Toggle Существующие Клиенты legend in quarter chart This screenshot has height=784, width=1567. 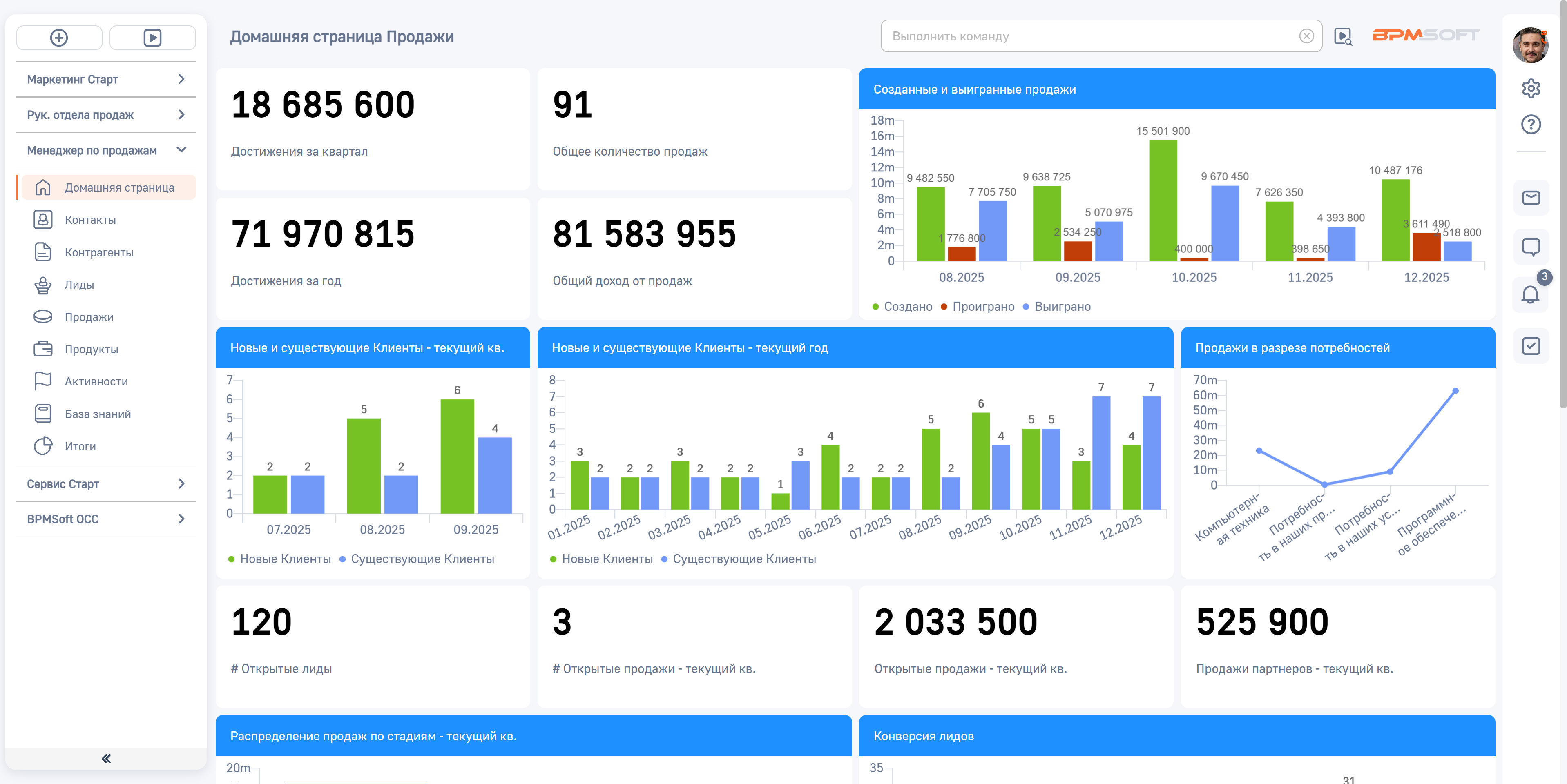coord(416,559)
